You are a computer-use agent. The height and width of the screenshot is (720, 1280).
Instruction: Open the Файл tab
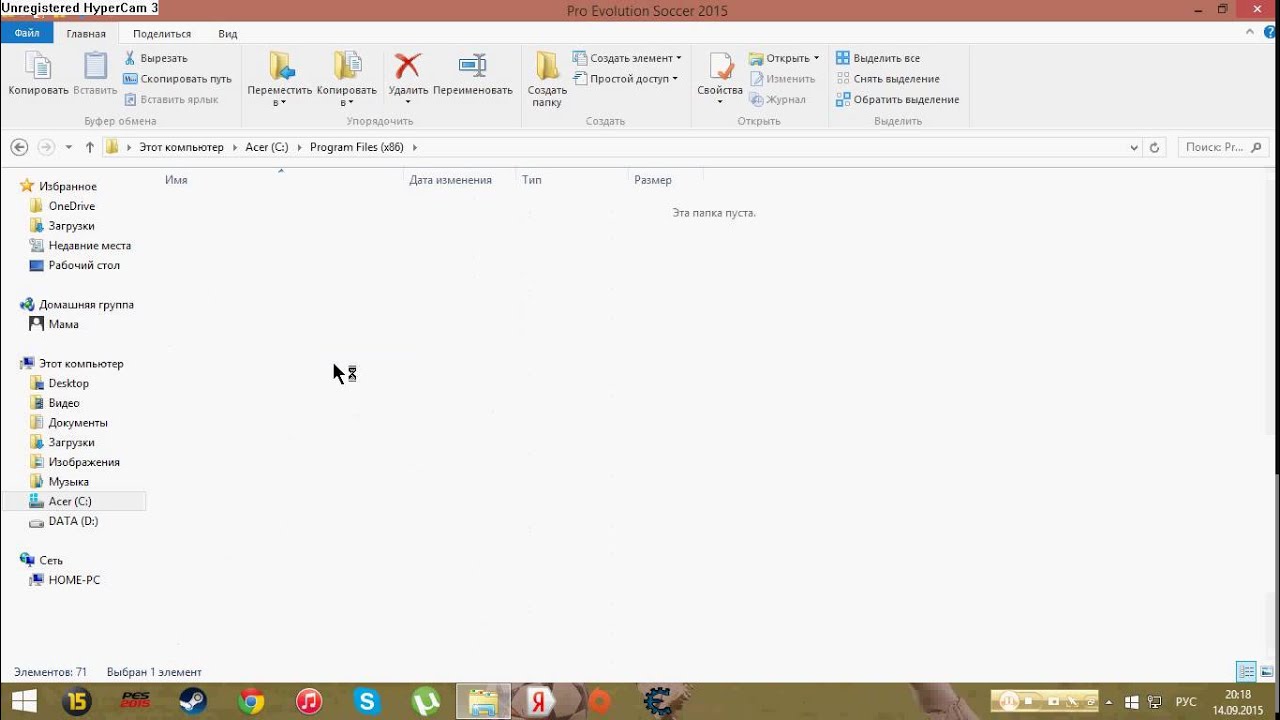(27, 33)
